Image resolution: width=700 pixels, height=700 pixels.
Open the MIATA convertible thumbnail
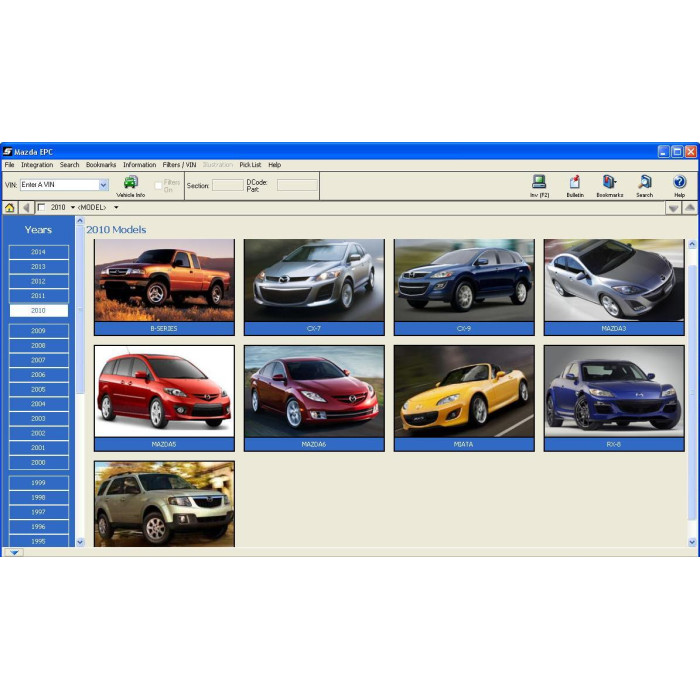coord(464,398)
